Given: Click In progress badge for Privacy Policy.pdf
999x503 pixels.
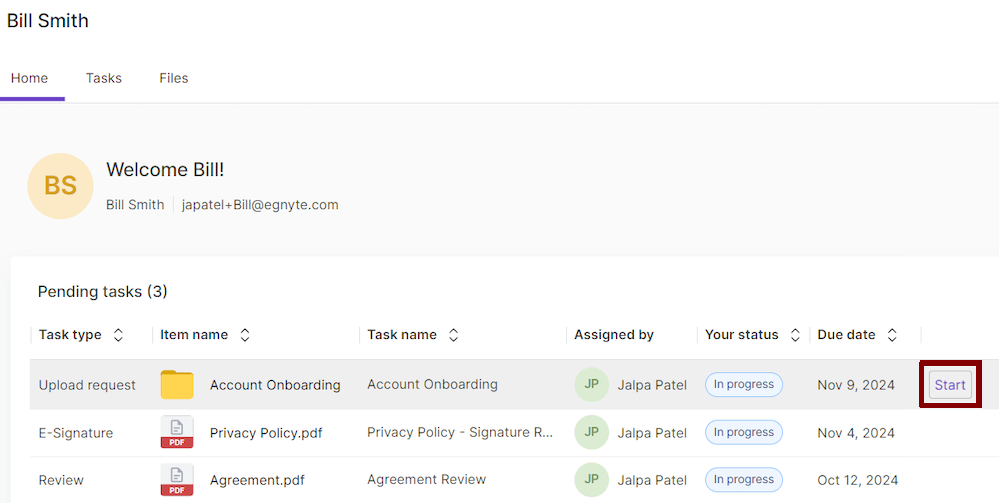Looking at the screenshot, I should tap(744, 432).
